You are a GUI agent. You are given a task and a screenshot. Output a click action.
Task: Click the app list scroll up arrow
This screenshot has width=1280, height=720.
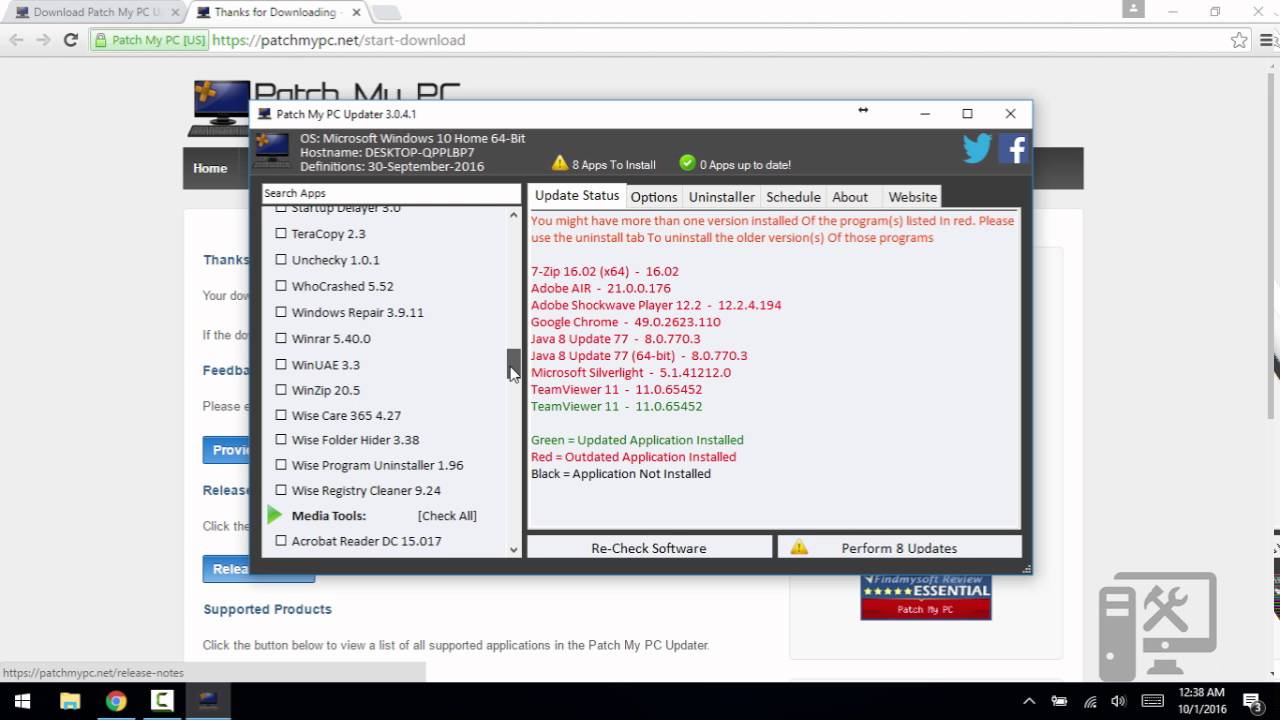514,215
